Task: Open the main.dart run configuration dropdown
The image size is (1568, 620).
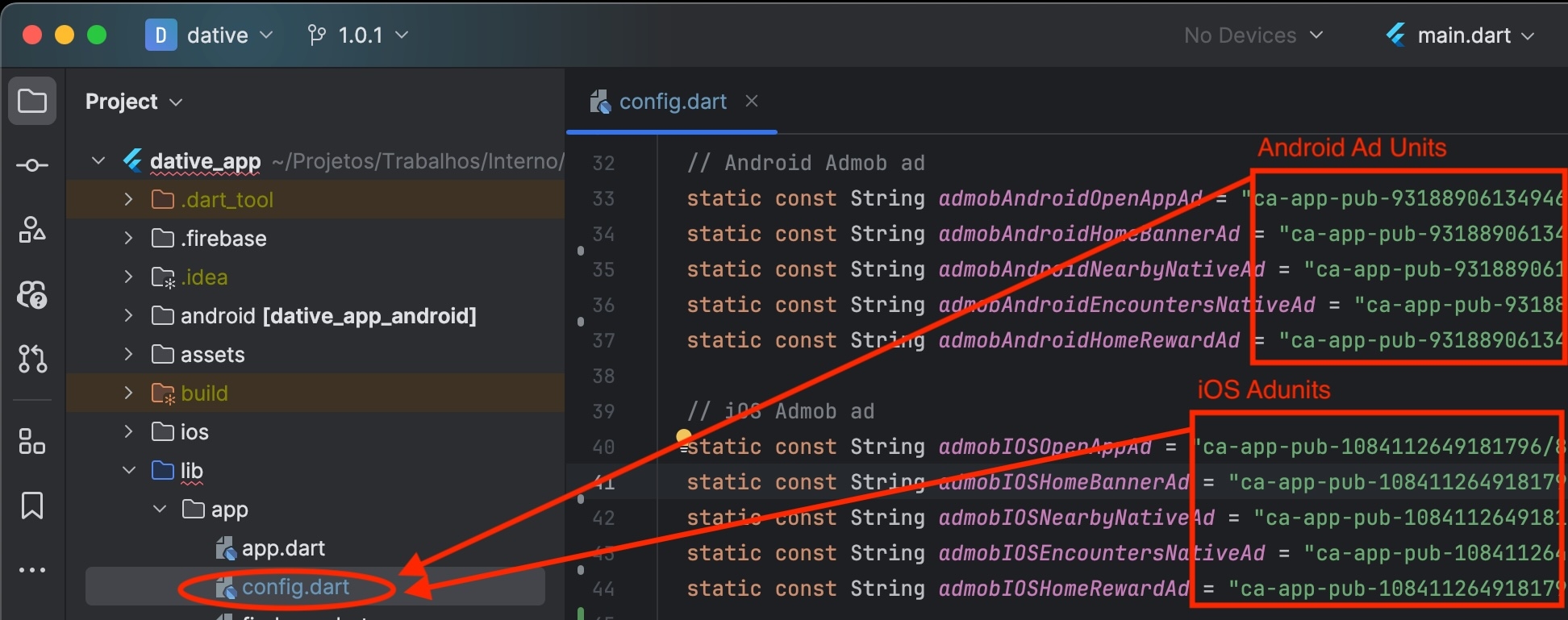Action: (1461, 35)
